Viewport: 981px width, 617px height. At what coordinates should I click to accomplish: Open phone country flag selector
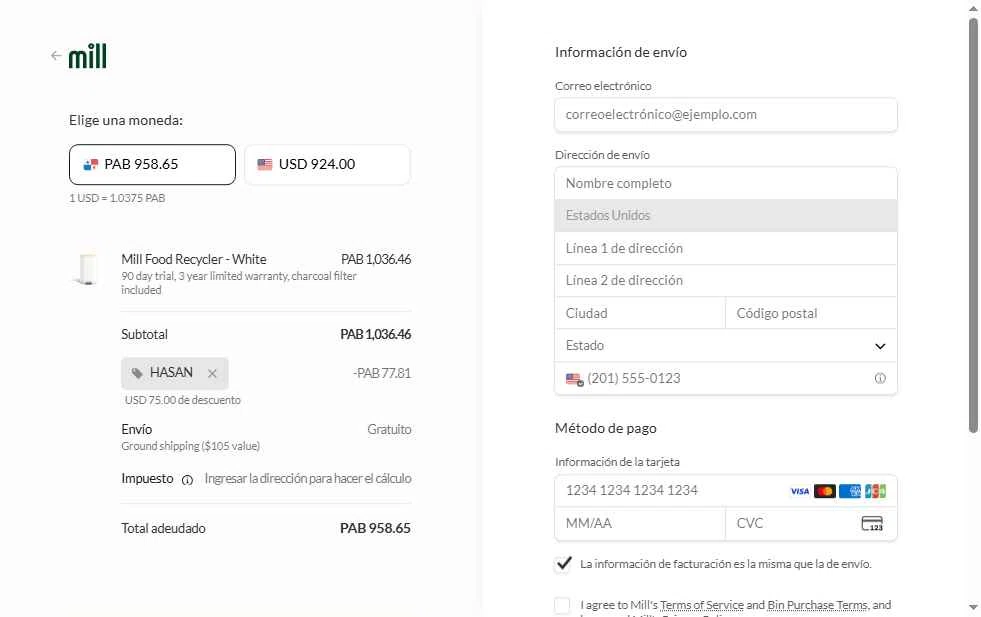point(574,379)
